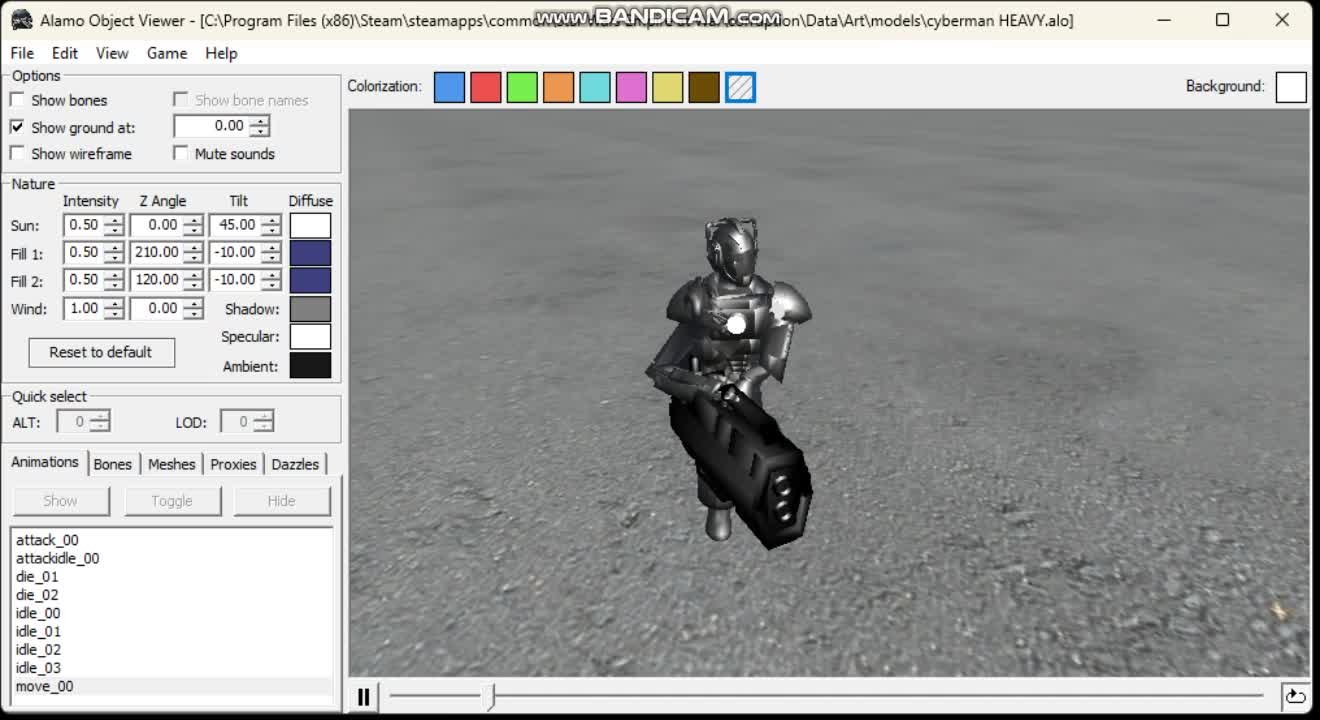Pick the pink colorization option

[631, 87]
